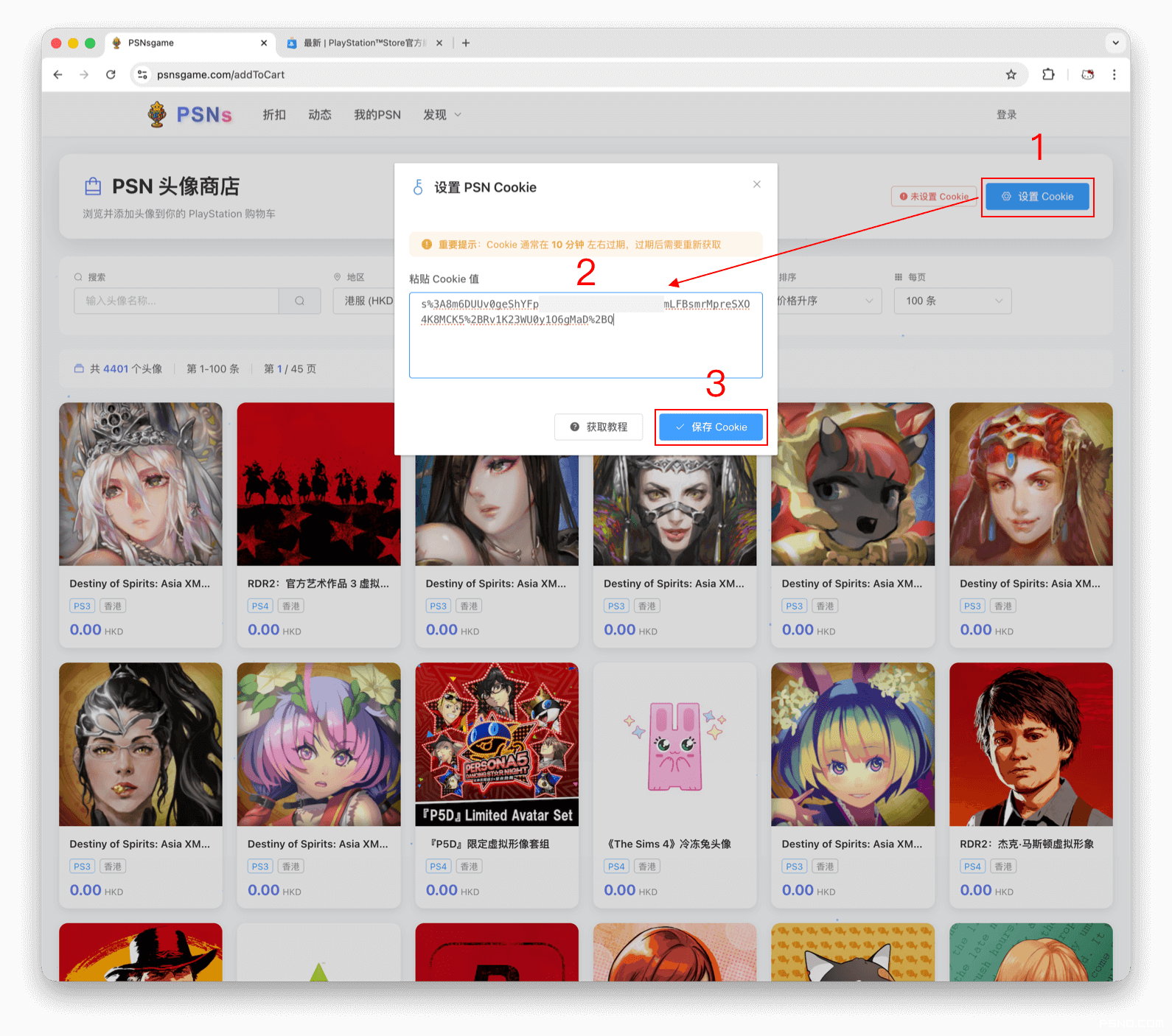Open the browser extensions puzzle icon

(1047, 74)
